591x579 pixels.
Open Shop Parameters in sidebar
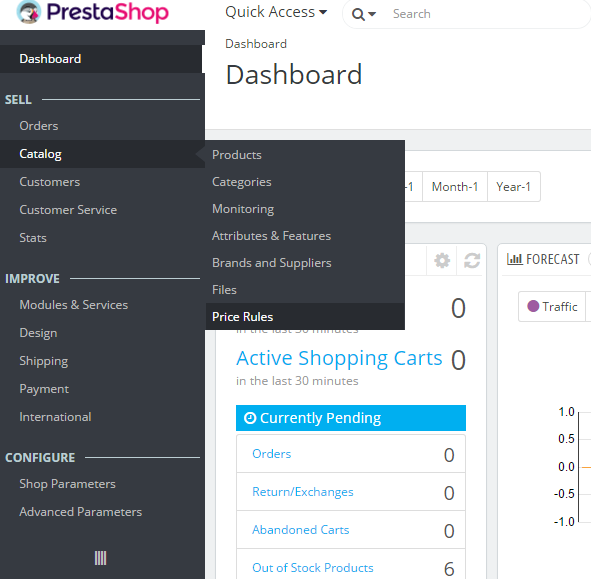67,484
